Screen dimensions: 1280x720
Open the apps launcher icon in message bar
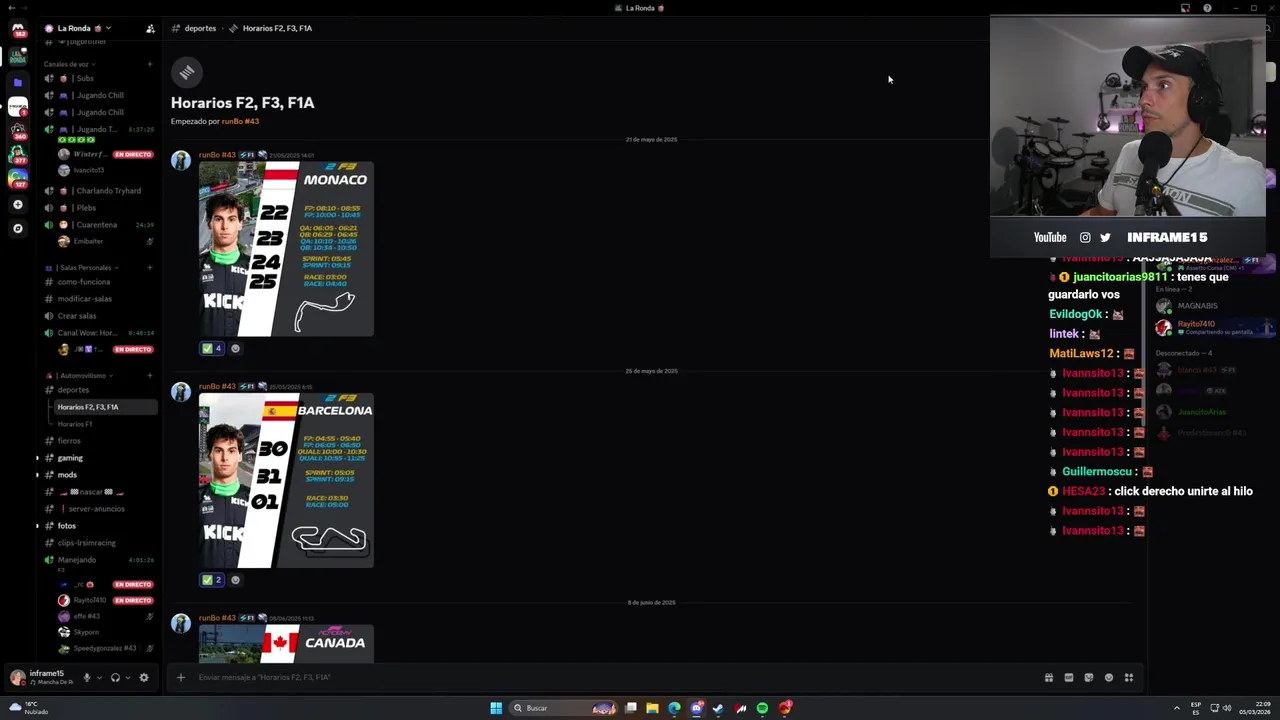[x=1128, y=677]
